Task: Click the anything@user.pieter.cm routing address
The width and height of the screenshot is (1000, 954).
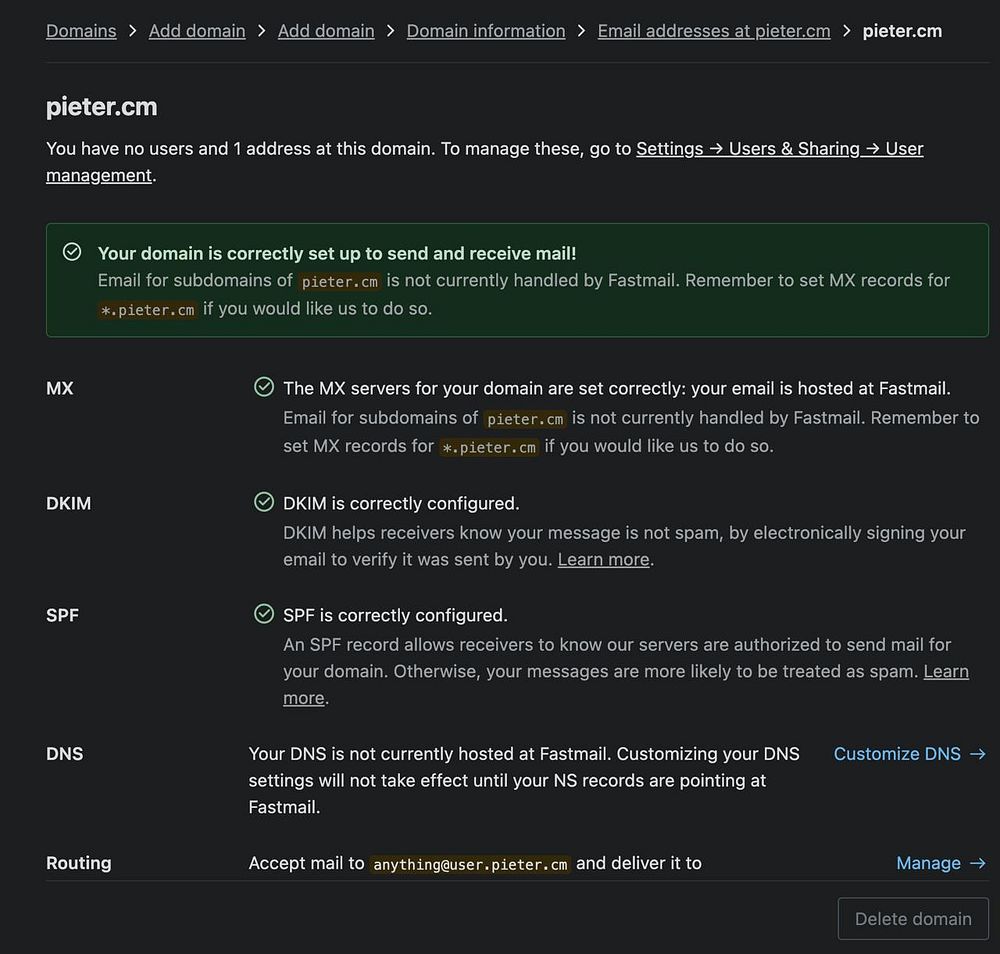Action: (x=470, y=864)
